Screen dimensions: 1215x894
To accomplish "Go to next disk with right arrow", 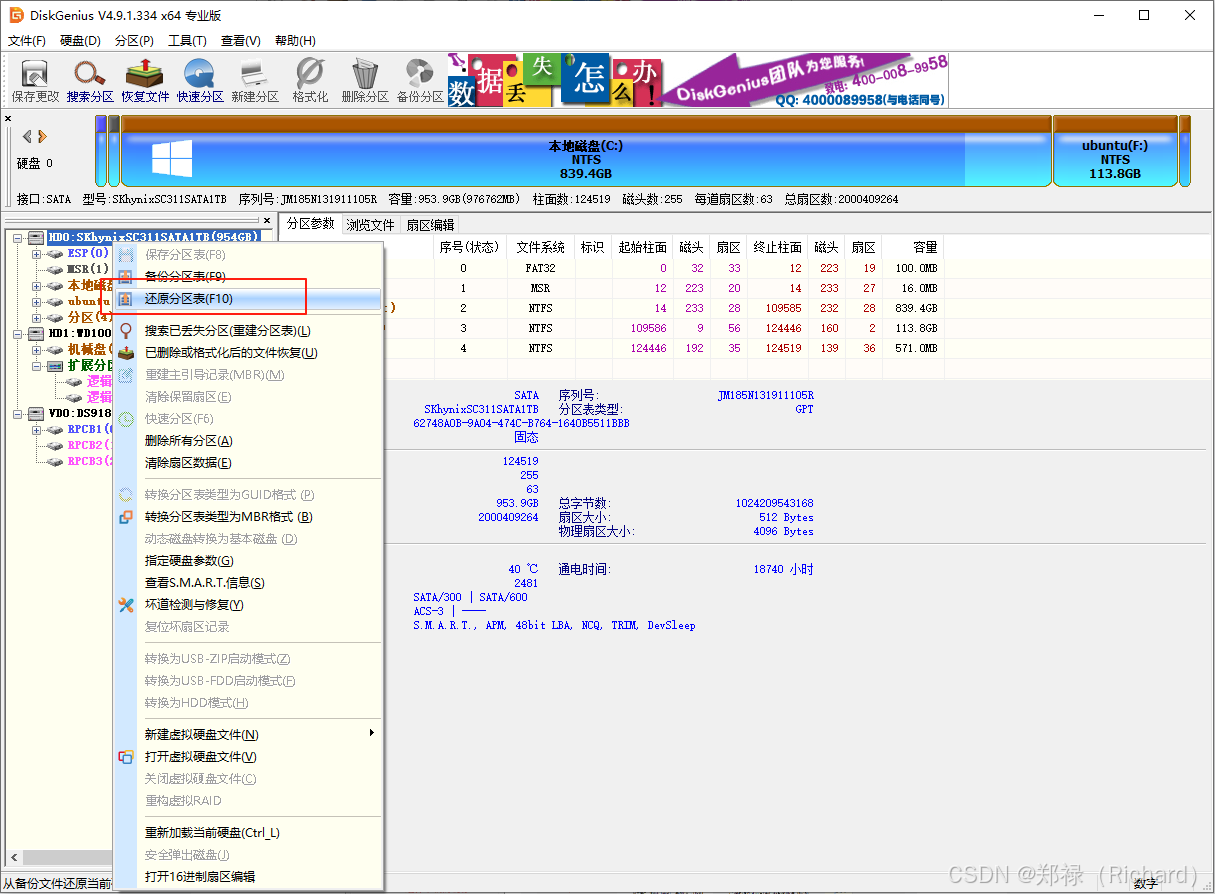I will [43, 136].
